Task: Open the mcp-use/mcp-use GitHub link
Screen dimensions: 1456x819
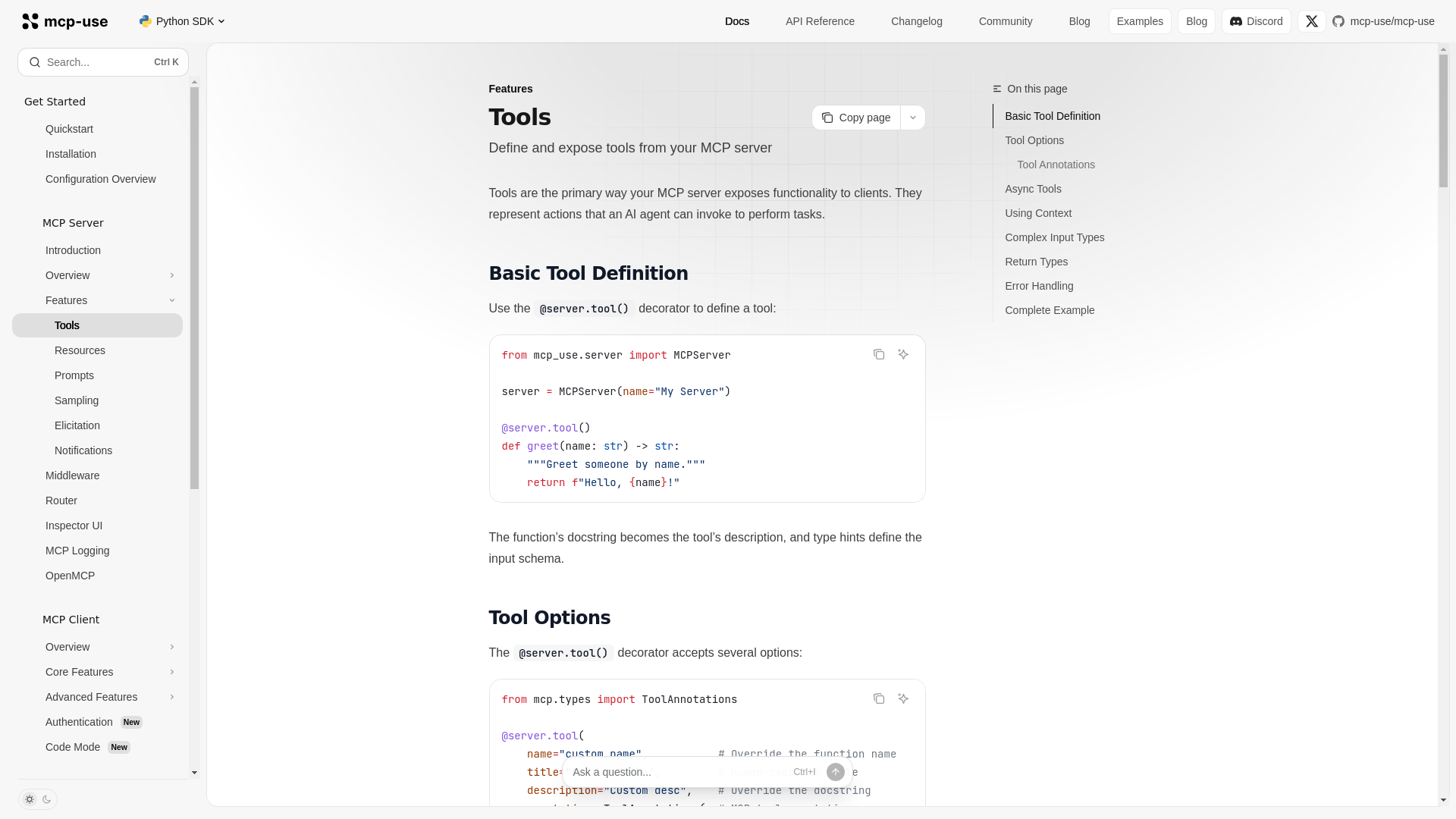Action: 1383,21
